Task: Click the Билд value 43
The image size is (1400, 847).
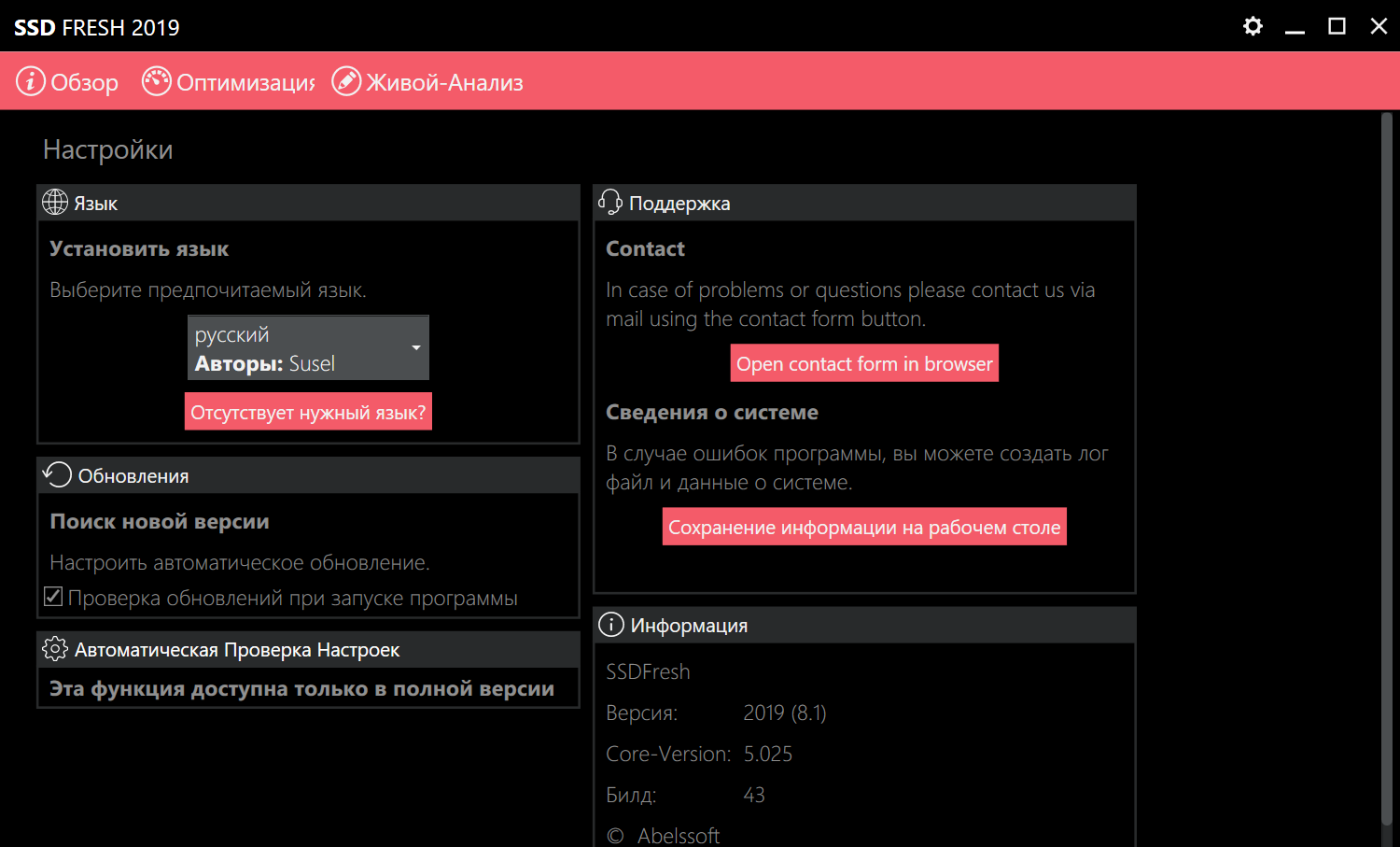Action: click(x=754, y=796)
